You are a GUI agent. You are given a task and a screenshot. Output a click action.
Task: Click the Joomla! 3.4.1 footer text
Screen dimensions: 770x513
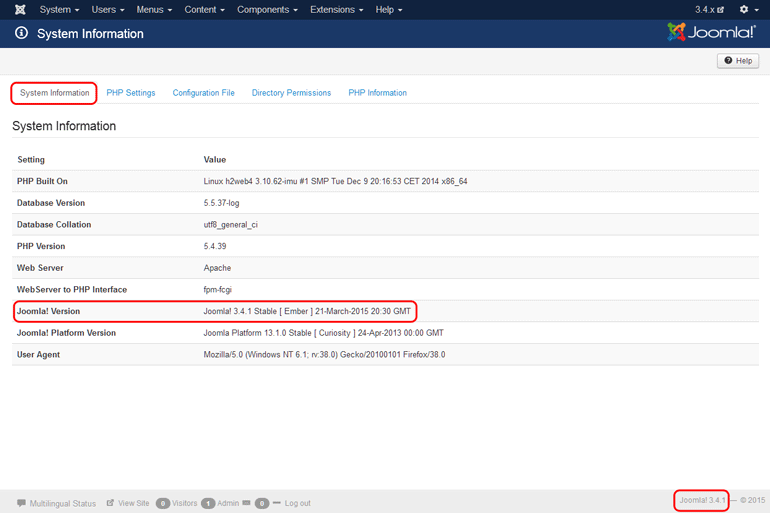(702, 500)
